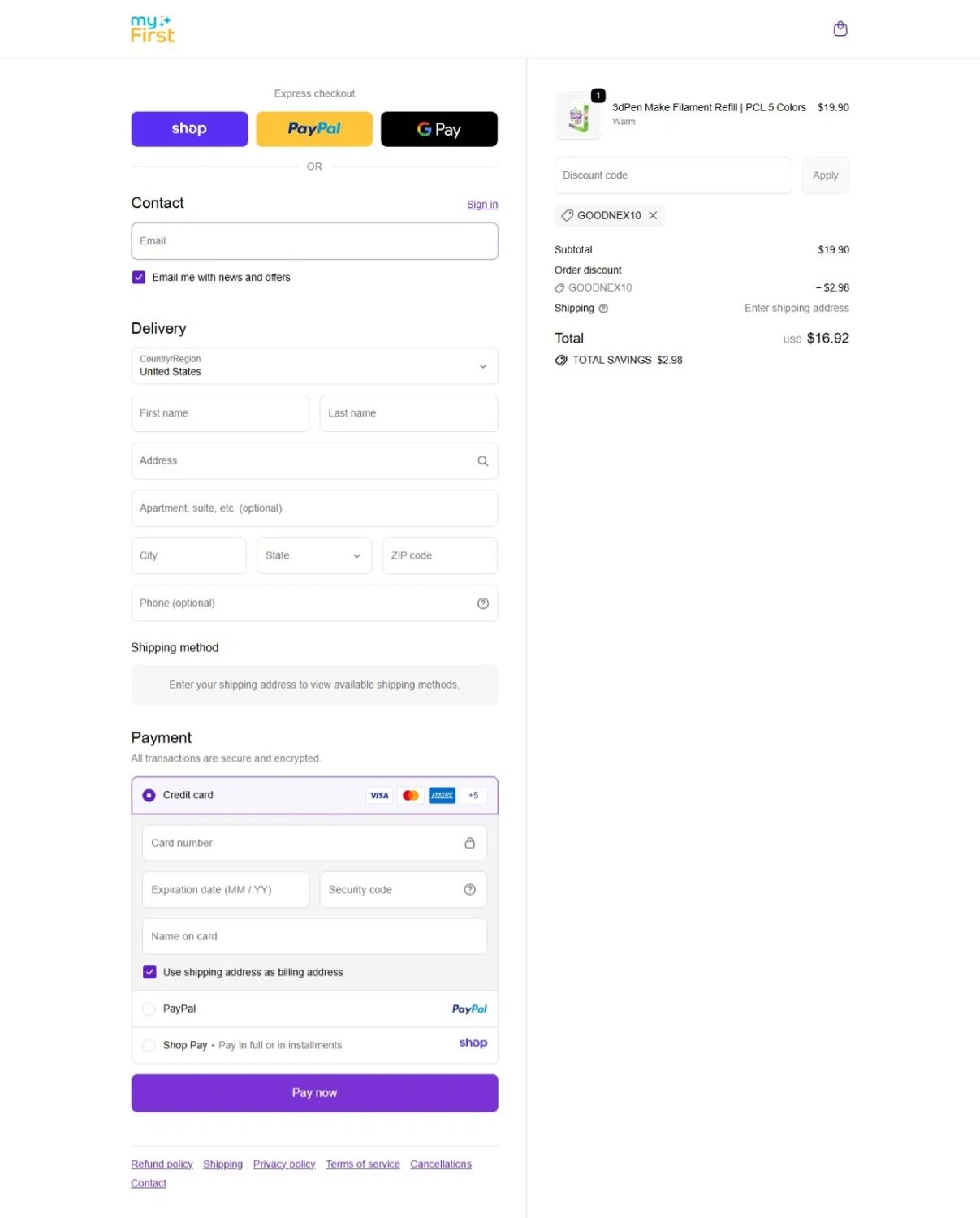
Task: Focus the Expiration date field
Action: tap(226, 890)
